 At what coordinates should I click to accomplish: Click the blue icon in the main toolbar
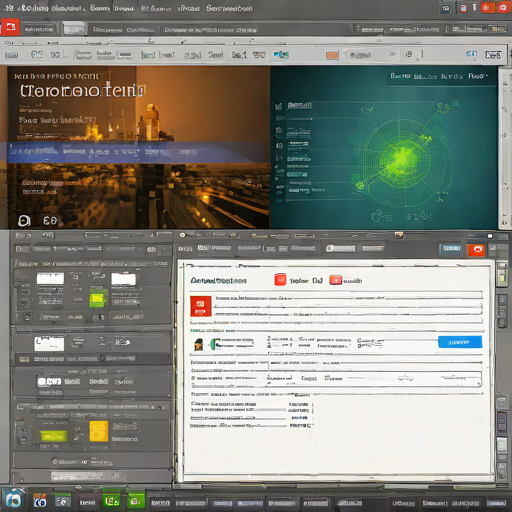(281, 54)
